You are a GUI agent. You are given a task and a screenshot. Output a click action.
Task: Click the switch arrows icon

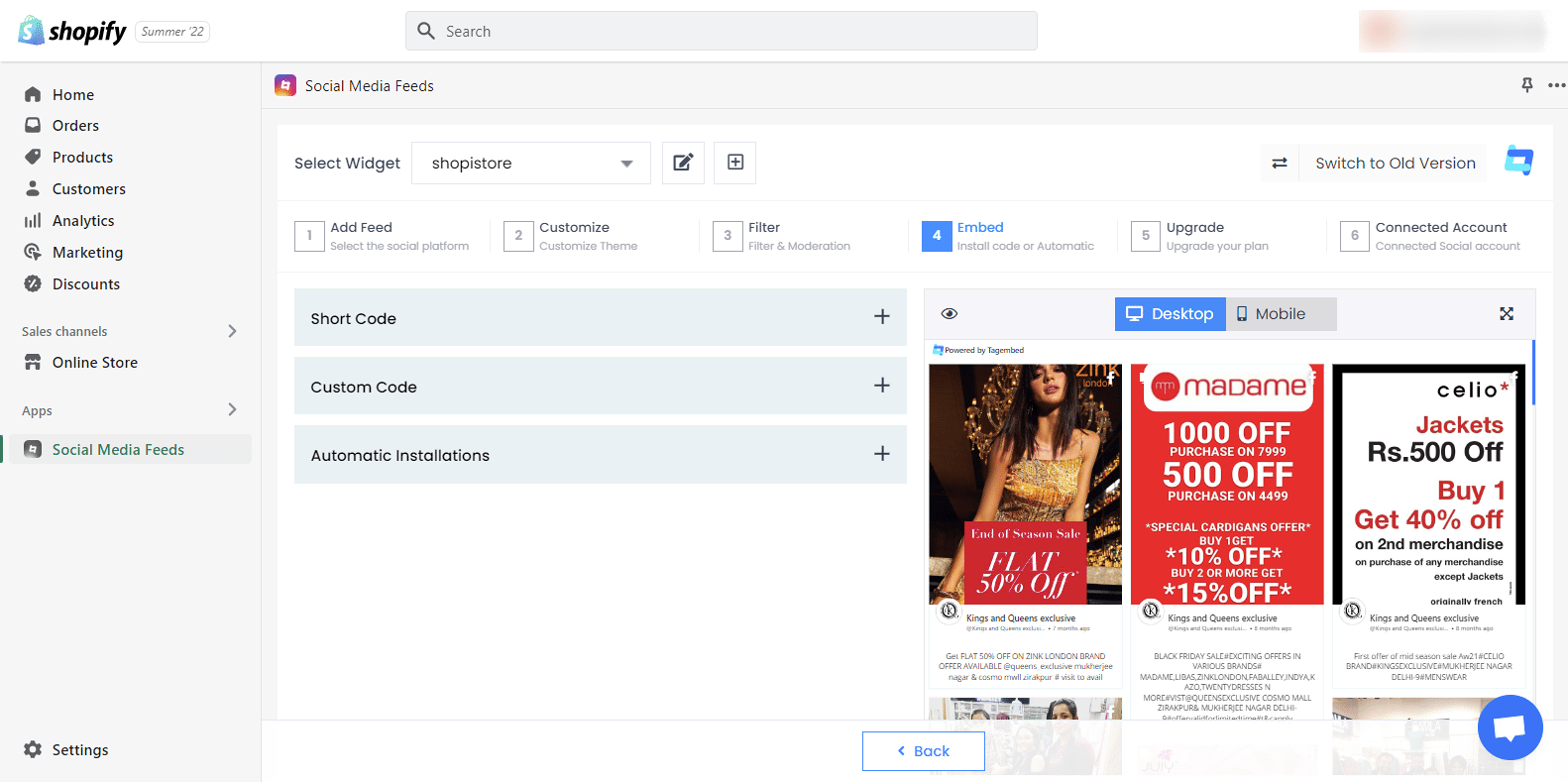click(x=1280, y=164)
